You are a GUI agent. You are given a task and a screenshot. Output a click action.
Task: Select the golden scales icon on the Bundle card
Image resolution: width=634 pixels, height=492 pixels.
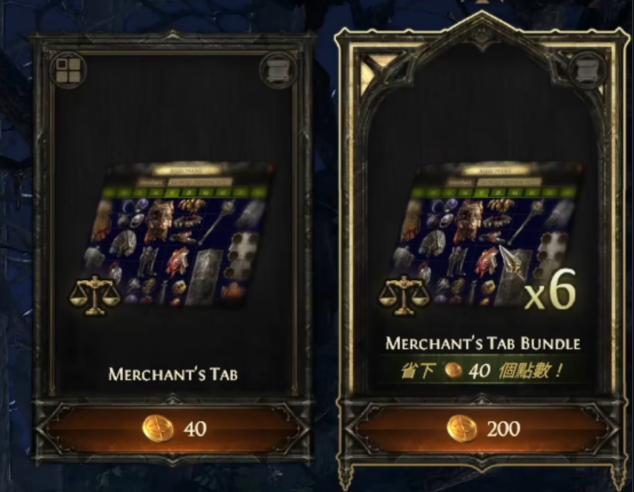coord(404,295)
